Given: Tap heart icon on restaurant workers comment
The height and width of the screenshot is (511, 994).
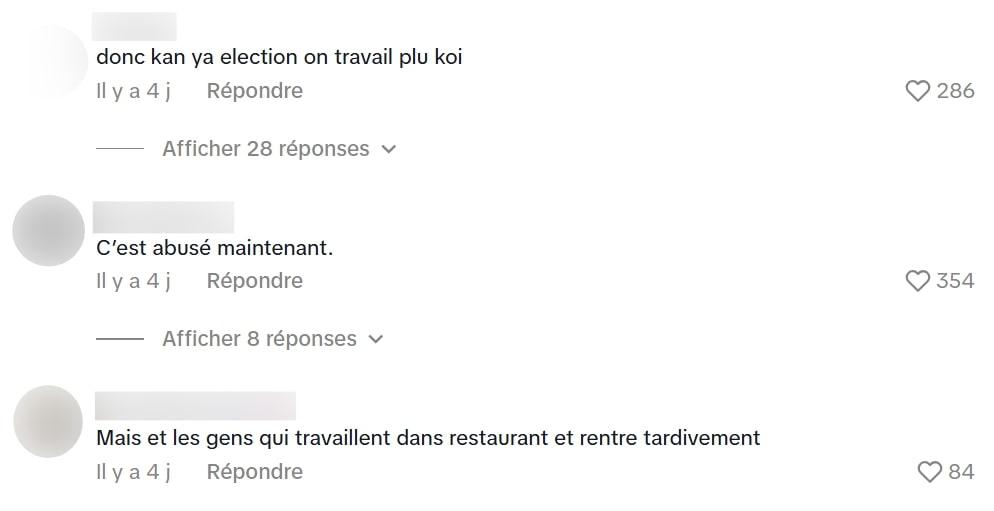Looking at the screenshot, I should pyautogui.click(x=929, y=472).
